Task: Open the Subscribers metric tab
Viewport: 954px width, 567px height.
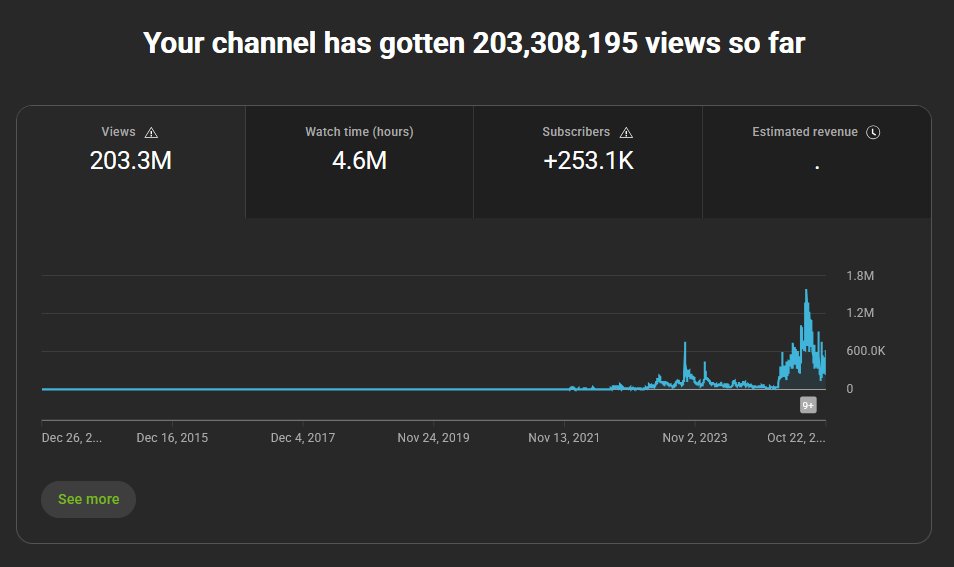Action: [588, 162]
